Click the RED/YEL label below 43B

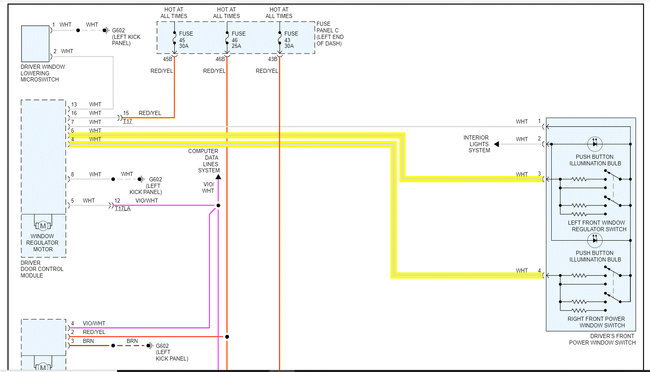267,71
